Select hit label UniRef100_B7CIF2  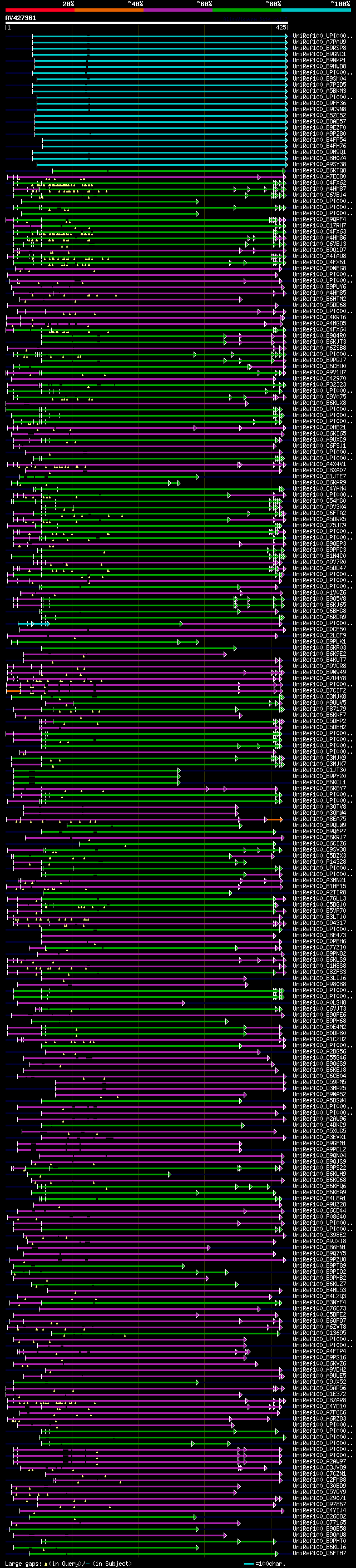pyautogui.click(x=319, y=690)
